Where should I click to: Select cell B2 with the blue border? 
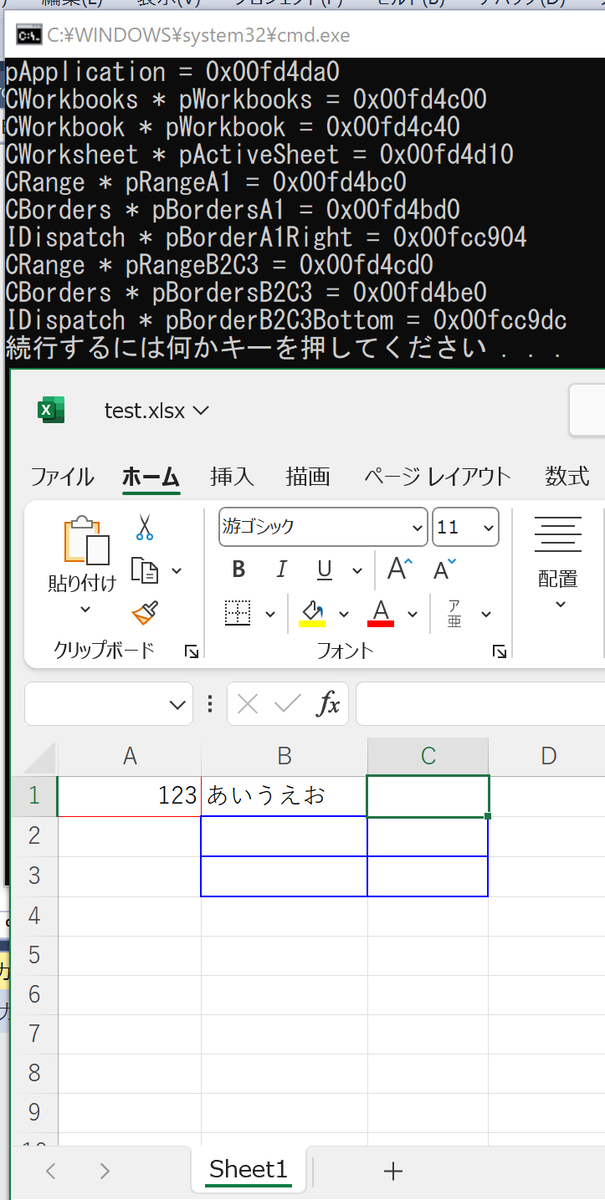(284, 836)
